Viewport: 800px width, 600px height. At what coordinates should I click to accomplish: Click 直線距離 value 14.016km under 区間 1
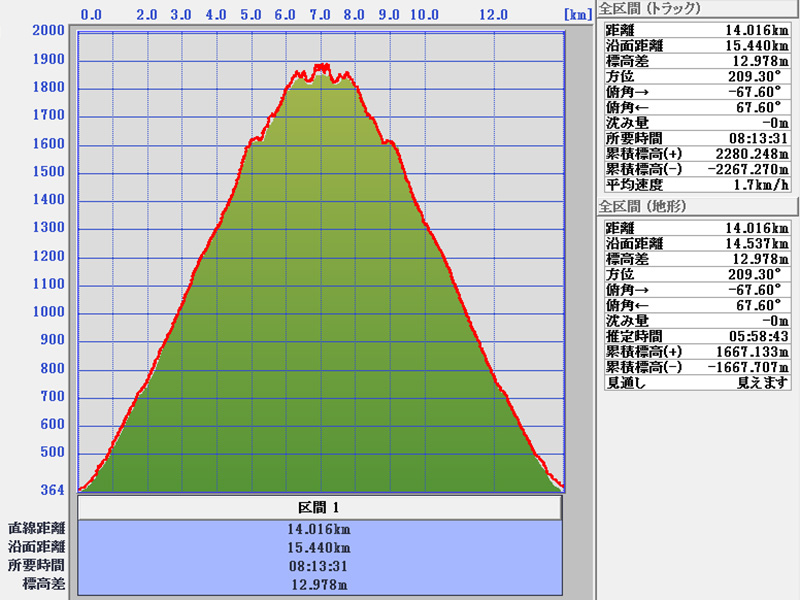(318, 529)
